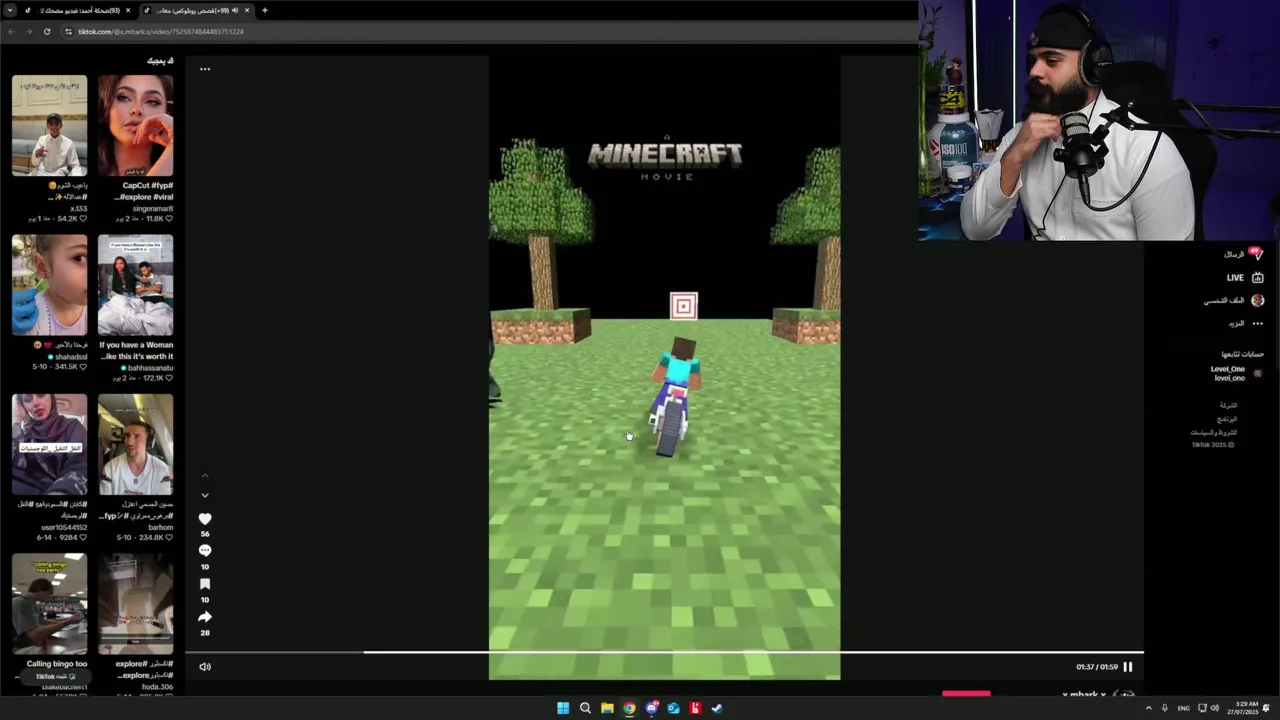This screenshot has width=1280, height=720.
Task: Go forward using the browser forward arrow
Action: click(x=28, y=32)
